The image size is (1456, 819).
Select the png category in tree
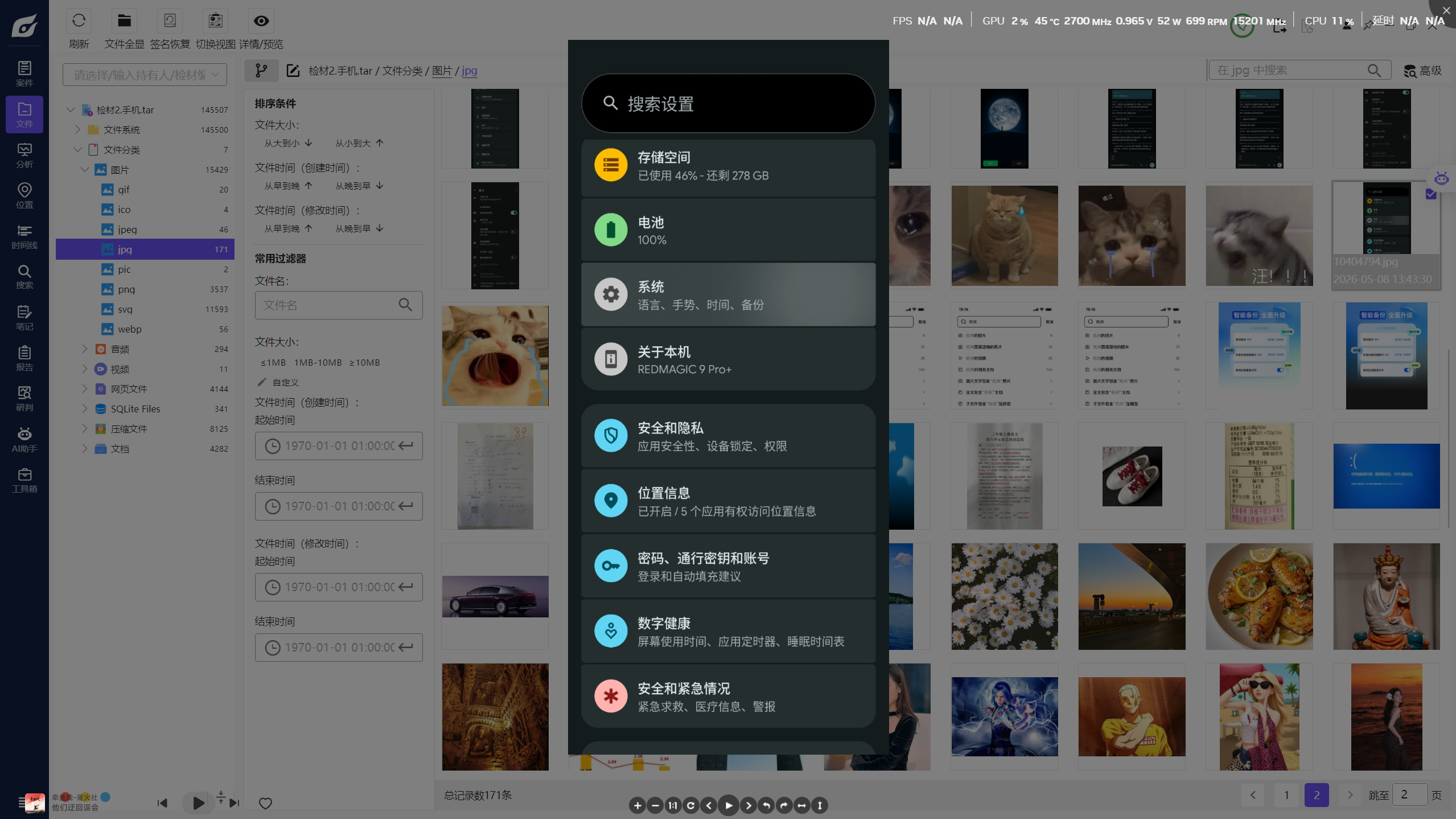(x=145, y=289)
